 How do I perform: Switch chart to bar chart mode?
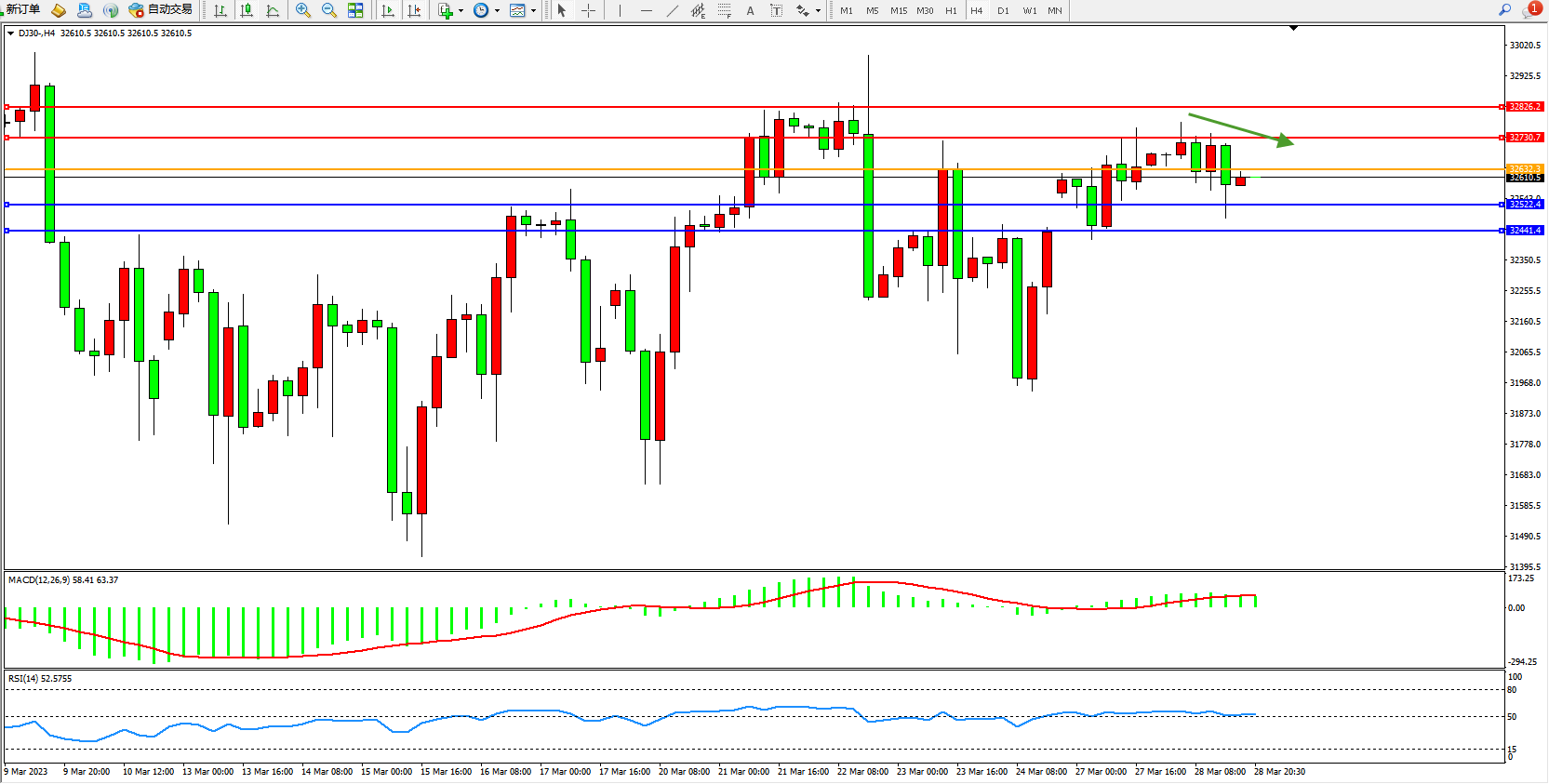(x=220, y=10)
